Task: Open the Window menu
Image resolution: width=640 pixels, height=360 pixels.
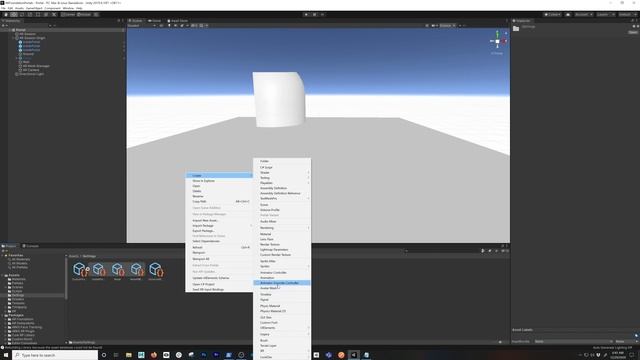Action: 68,8
